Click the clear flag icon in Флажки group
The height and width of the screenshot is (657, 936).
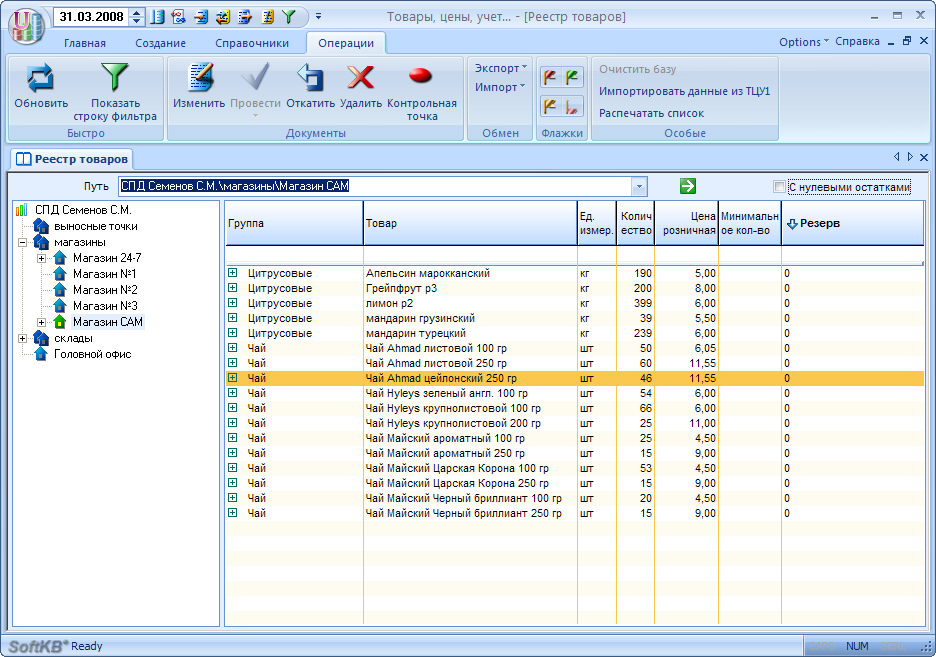coord(572,107)
